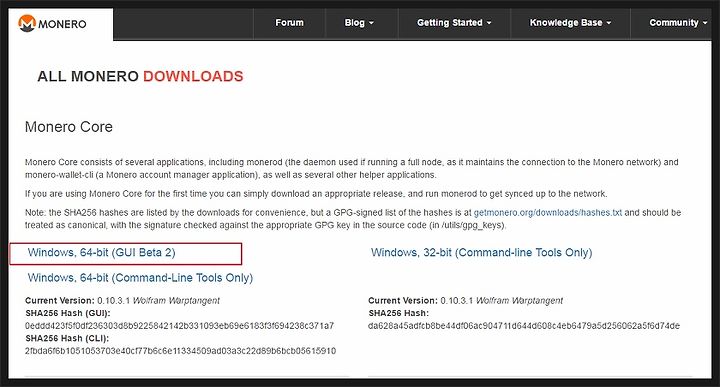Expand the Knowledge Base dropdown arrow
720x387 pixels.
click(608, 23)
